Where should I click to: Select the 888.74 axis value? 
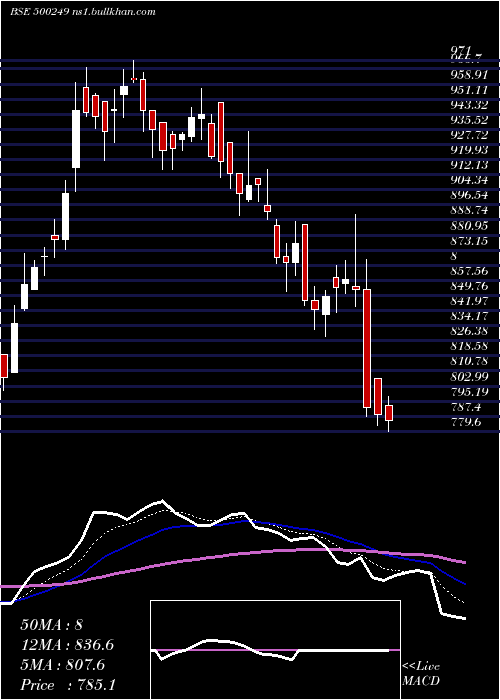pyautogui.click(x=469, y=210)
